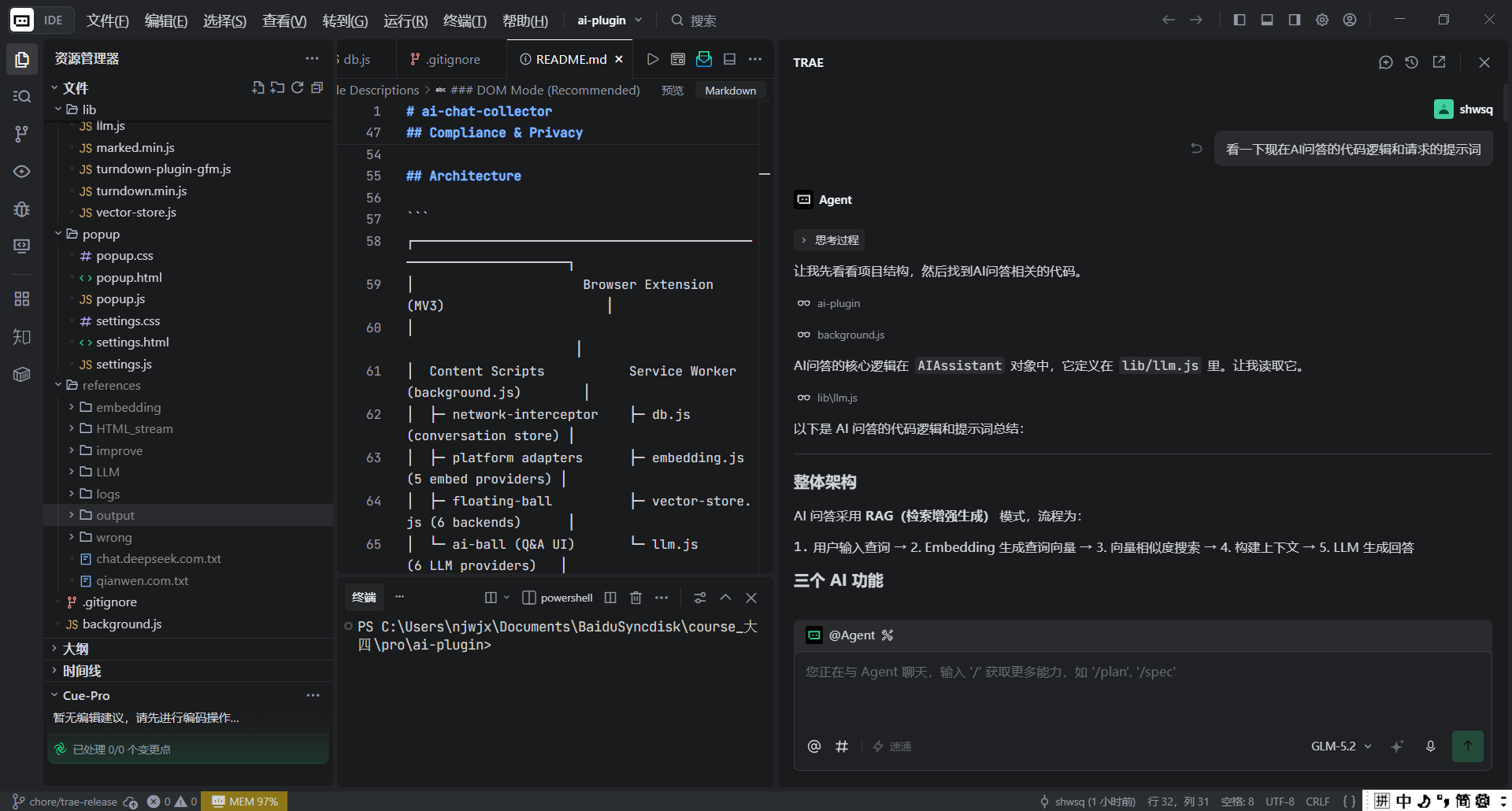
Task: Click the microphone voice input icon
Action: point(1430,746)
